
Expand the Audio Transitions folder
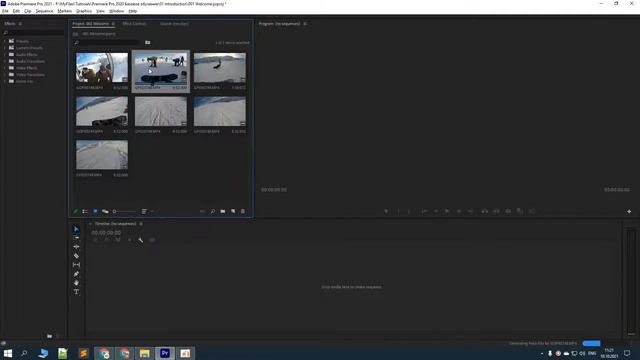click(x=5, y=61)
